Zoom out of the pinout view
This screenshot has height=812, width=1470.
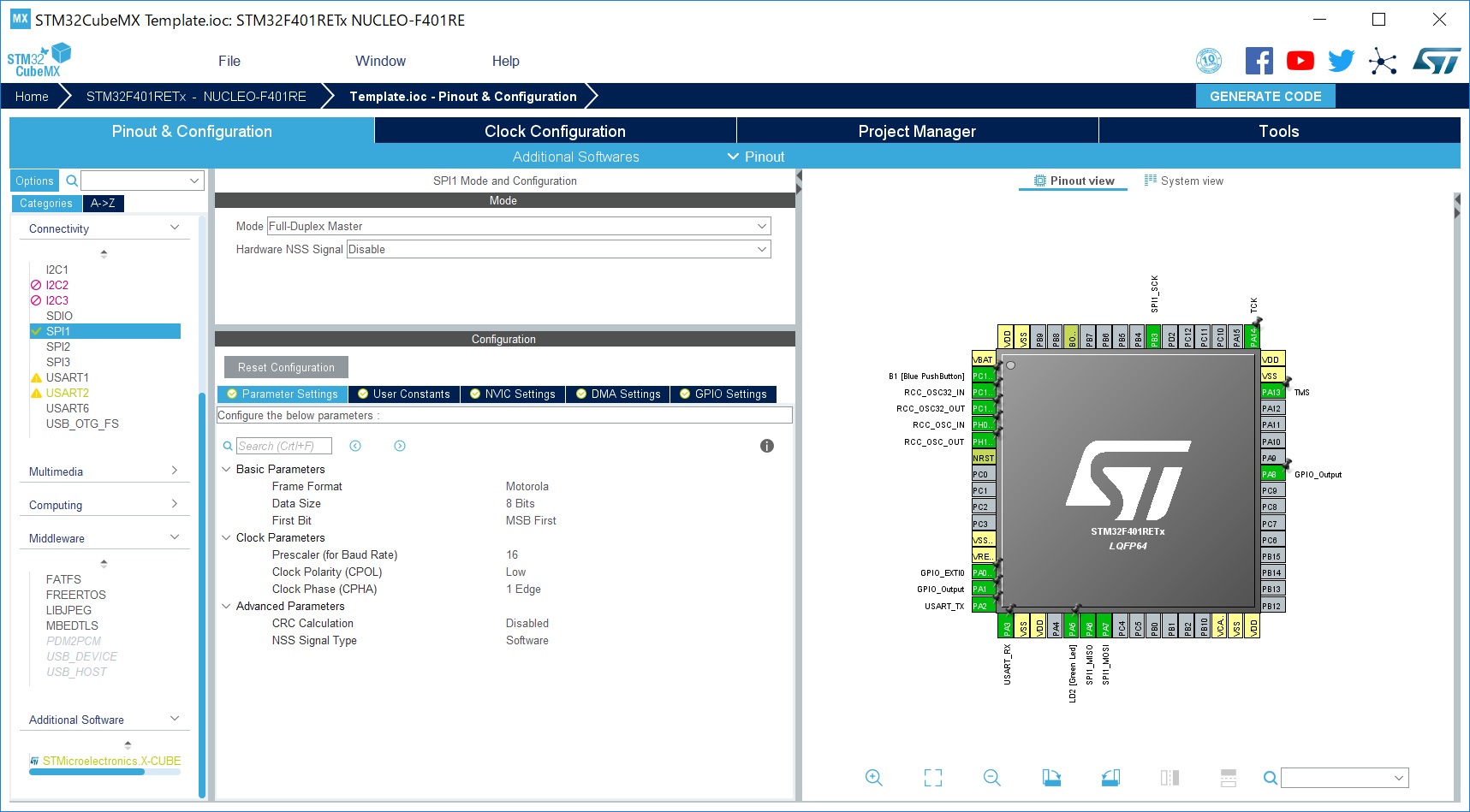click(991, 777)
